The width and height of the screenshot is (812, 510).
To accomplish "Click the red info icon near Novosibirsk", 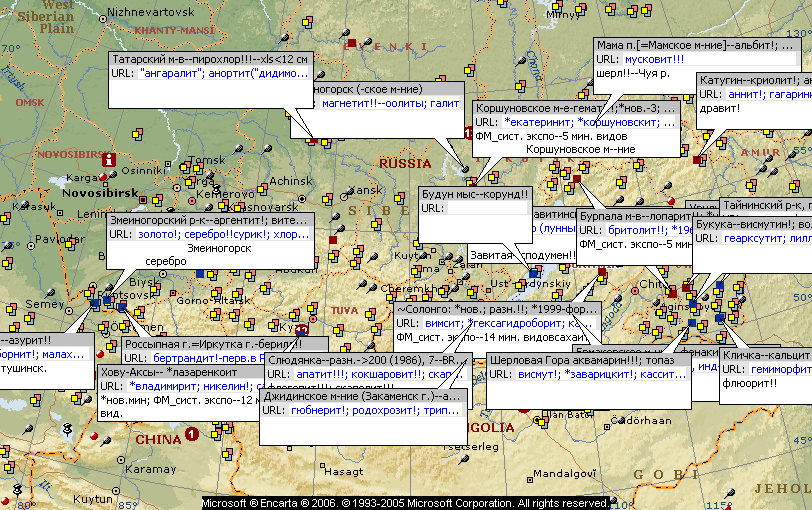I will tap(108, 159).
